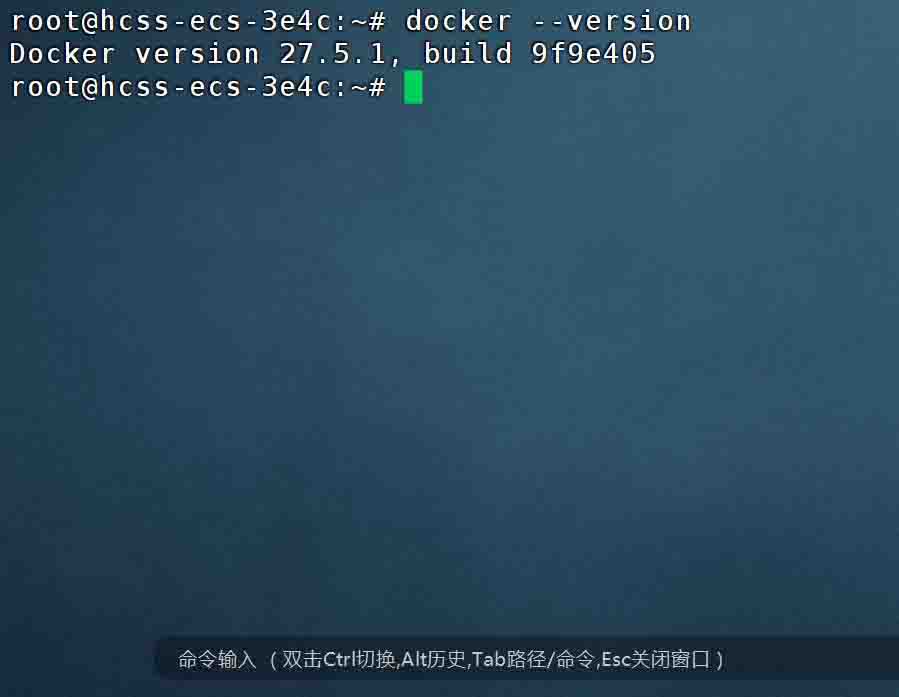Click the '--version' flag in the command line

(612, 22)
